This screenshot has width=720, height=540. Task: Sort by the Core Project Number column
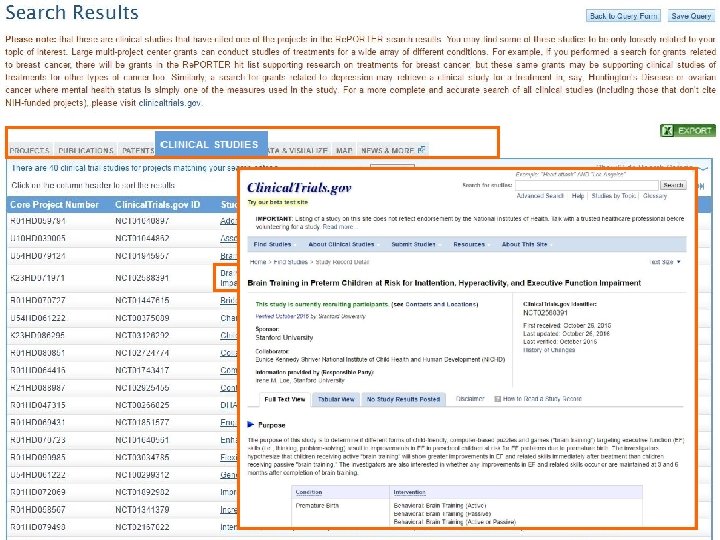tap(54, 205)
